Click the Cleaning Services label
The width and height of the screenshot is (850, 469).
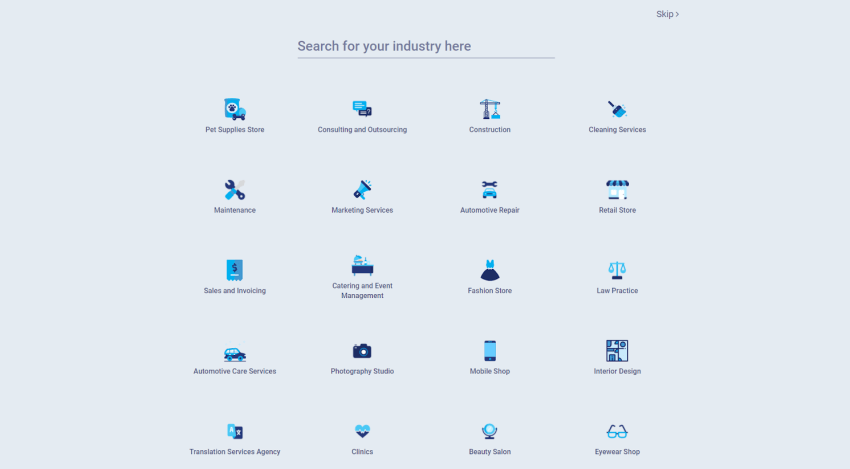[x=617, y=130]
